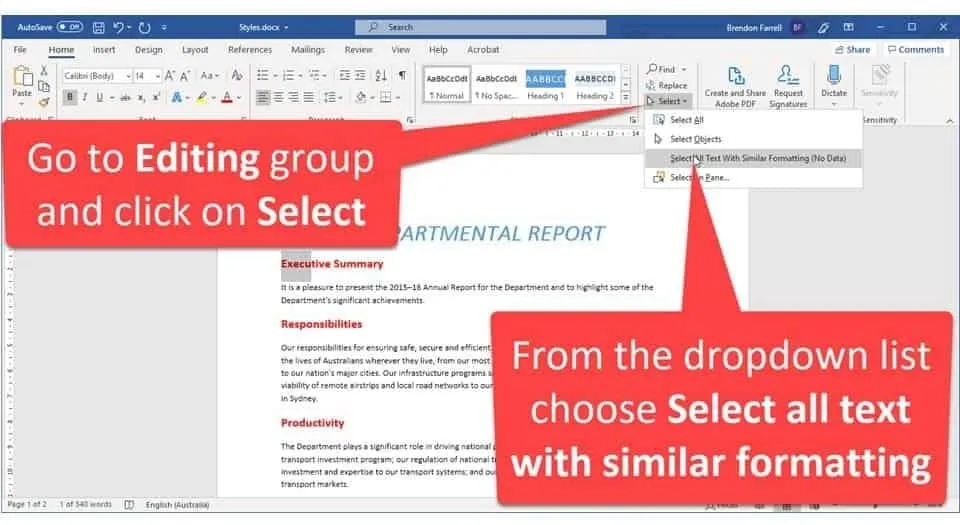Screen dimensions: 960x525
Task: Open the Design ribbon tab
Action: click(149, 50)
